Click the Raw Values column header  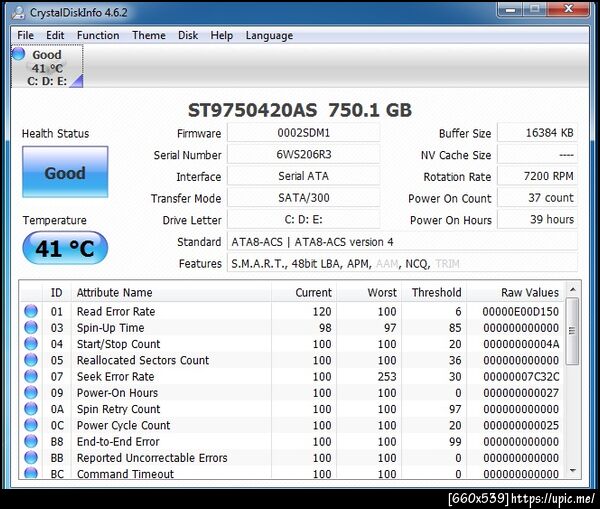pyautogui.click(x=515, y=292)
